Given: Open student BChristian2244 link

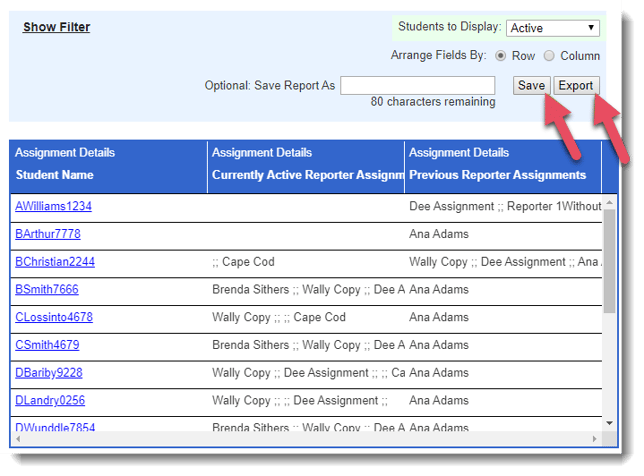Looking at the screenshot, I should tap(54, 262).
